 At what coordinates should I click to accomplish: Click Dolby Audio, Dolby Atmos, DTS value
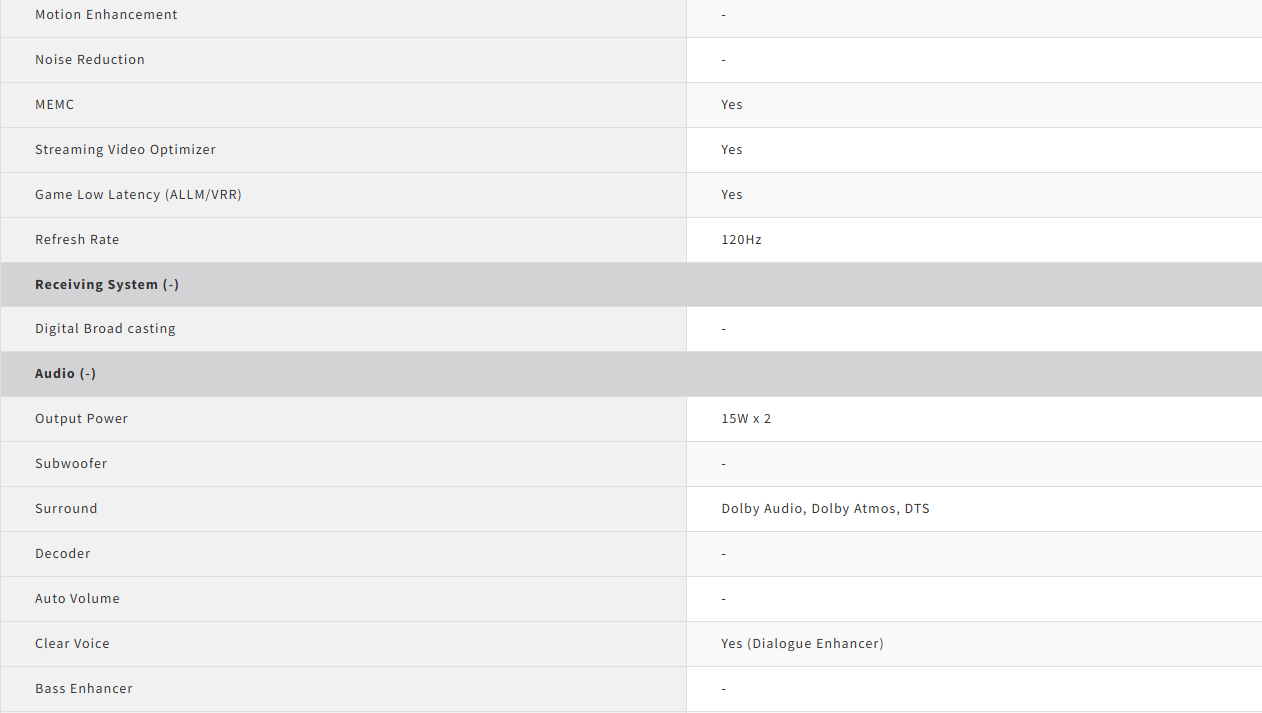[x=825, y=509]
